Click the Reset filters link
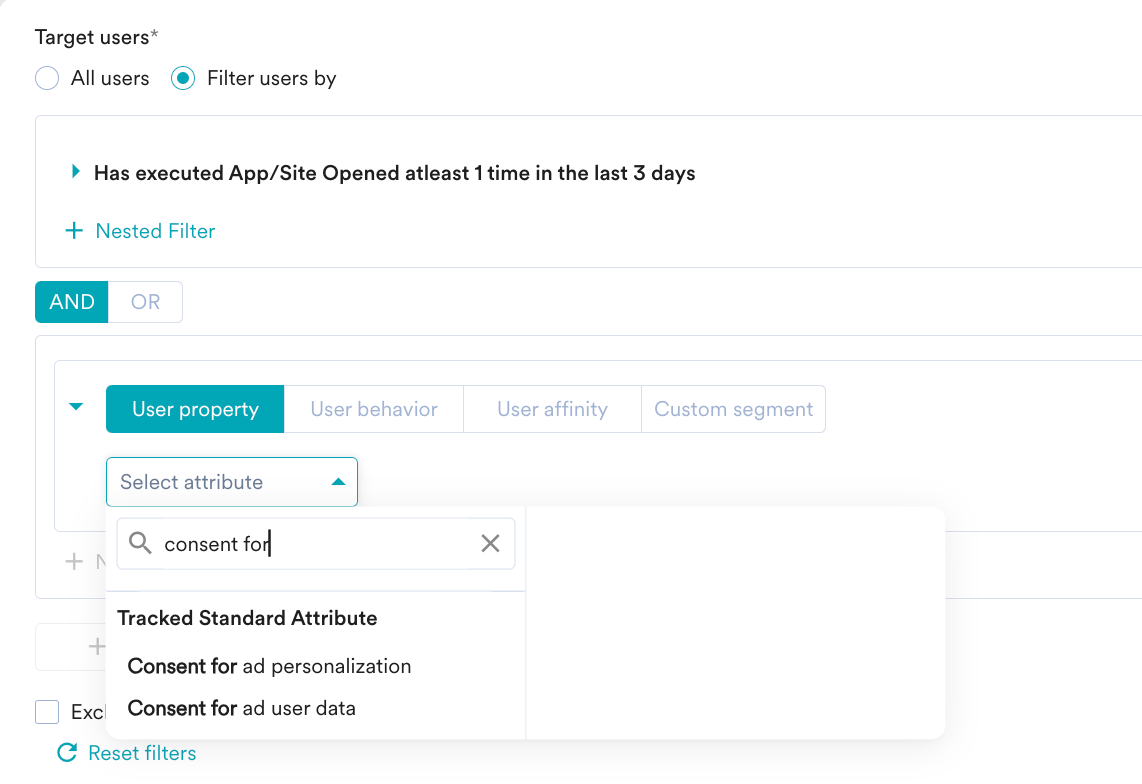The height and width of the screenshot is (784, 1142). (x=142, y=753)
